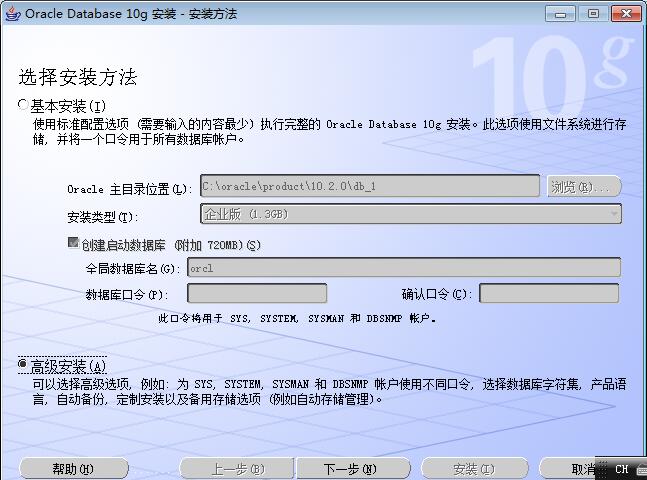
Task: Close the Oracle installer window
Action: point(626,14)
